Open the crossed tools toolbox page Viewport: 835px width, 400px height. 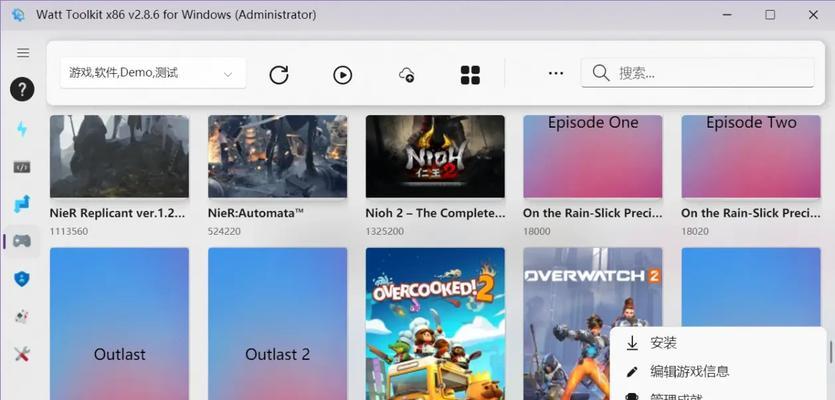pos(22,354)
